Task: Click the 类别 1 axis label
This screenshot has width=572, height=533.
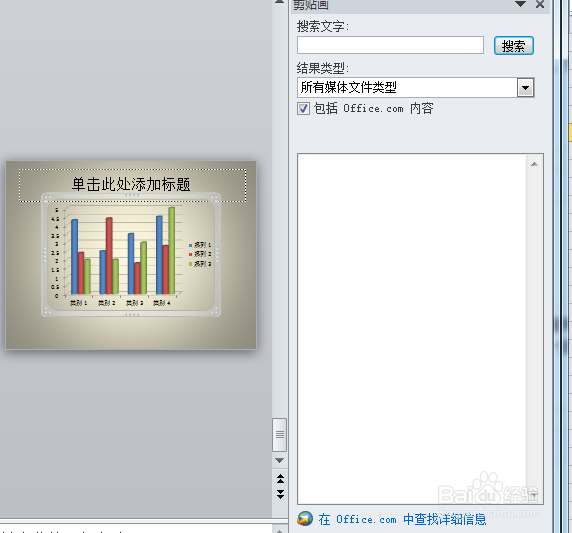Action: pyautogui.click(x=78, y=303)
